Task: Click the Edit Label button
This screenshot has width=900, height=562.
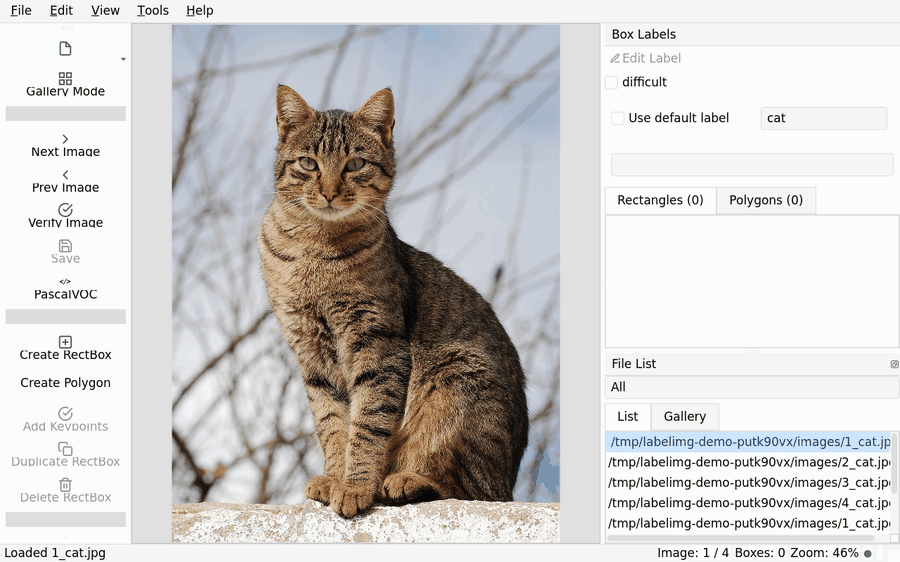Action: [x=645, y=58]
